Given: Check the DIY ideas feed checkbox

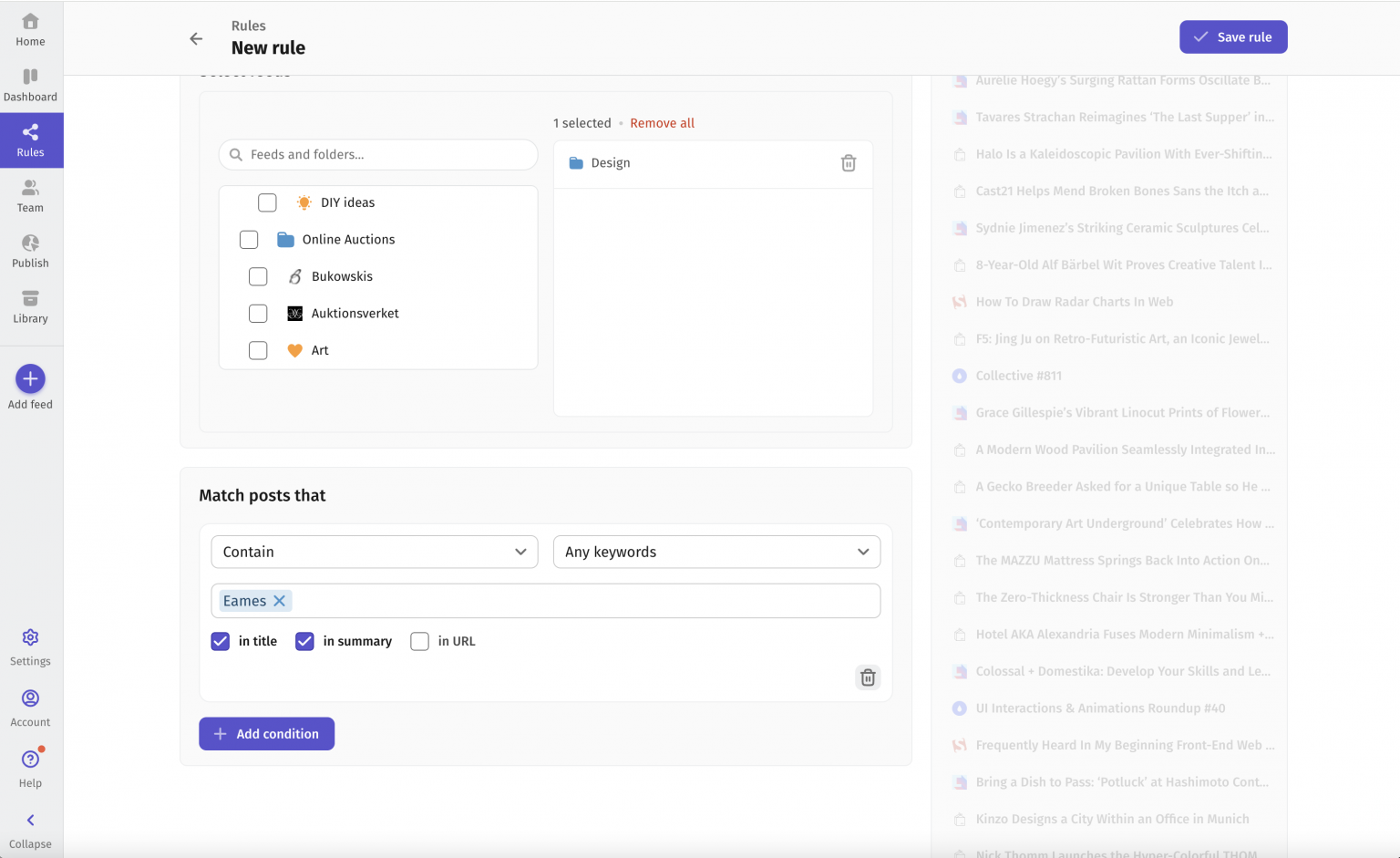Looking at the screenshot, I should [267, 202].
